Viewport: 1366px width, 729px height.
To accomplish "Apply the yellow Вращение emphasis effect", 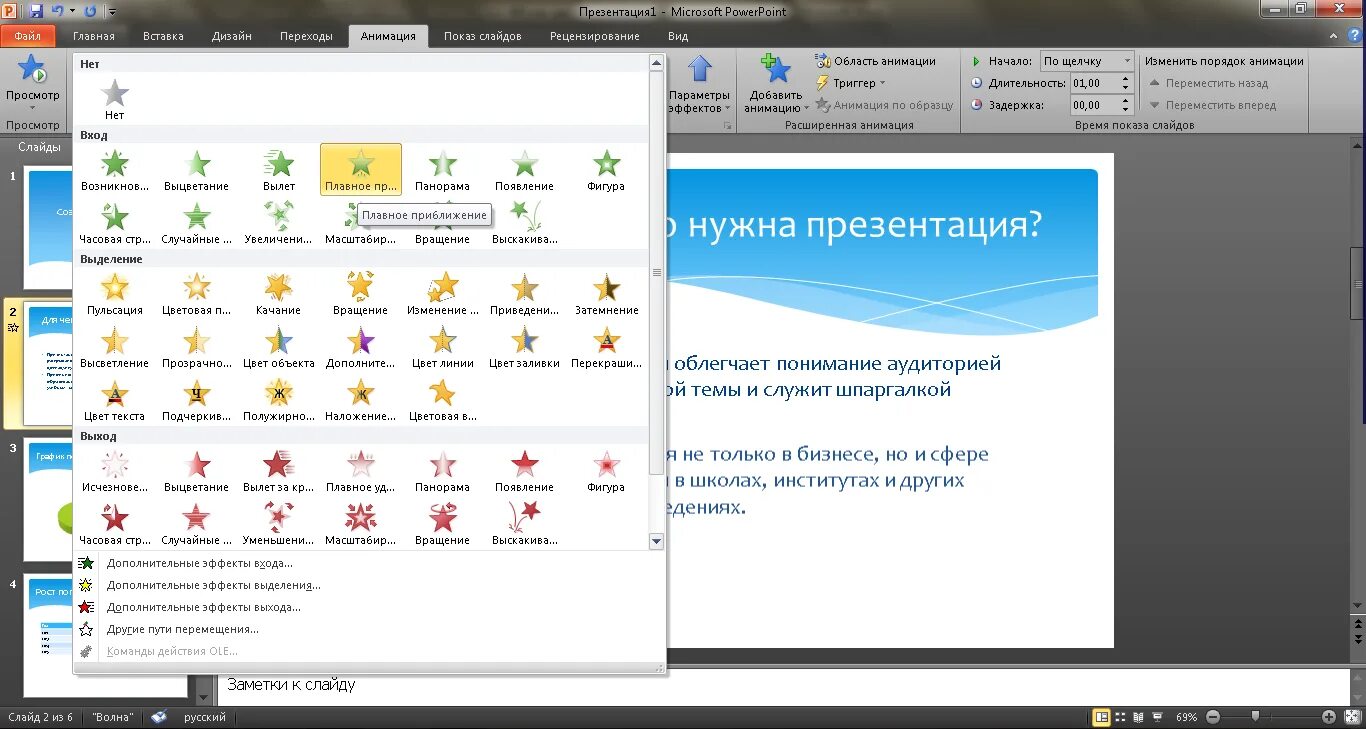I will pos(361,294).
